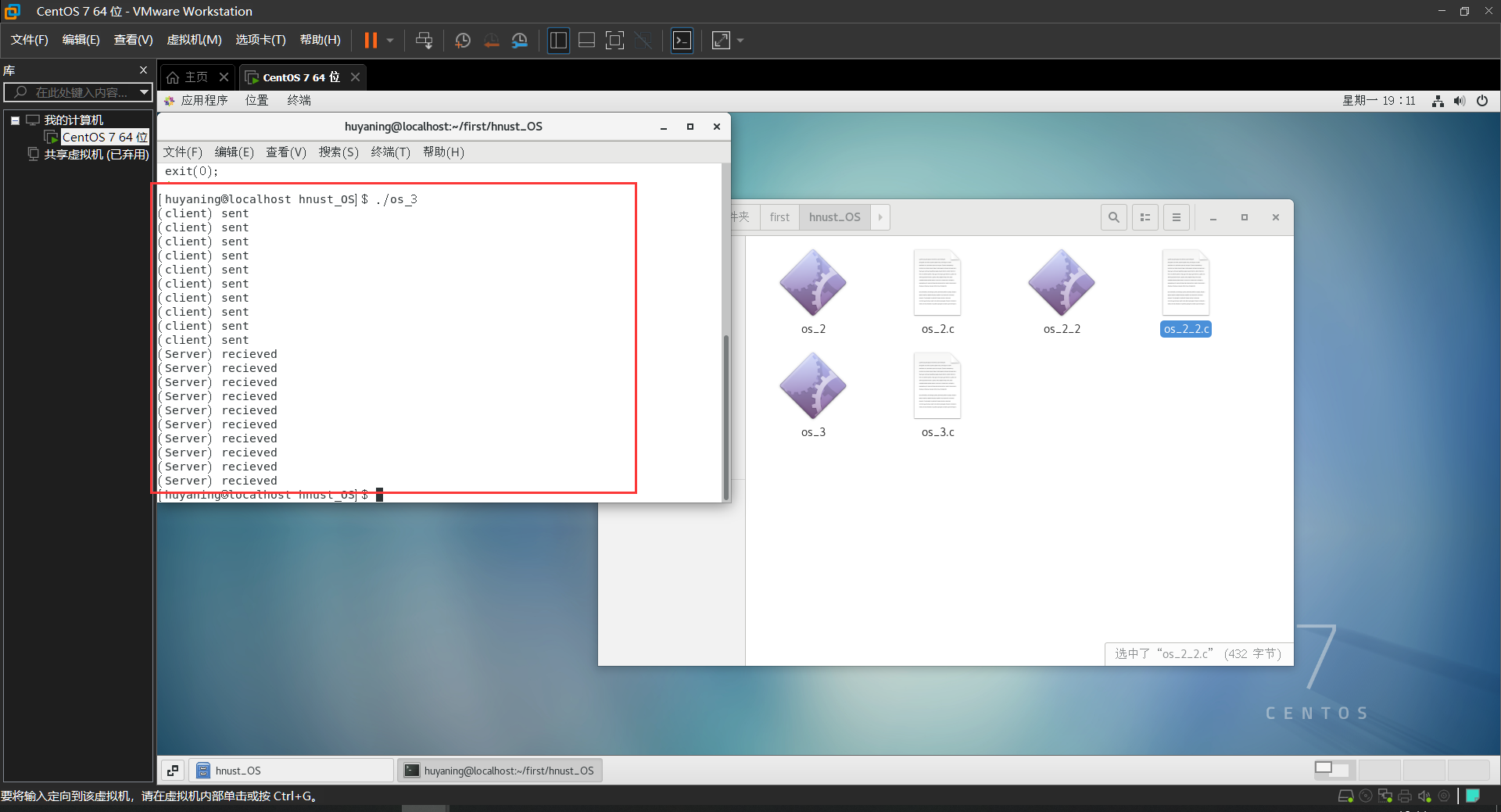Take a snapshot of the virtual machine
Screen dimensions: 1501x812
(x=463, y=41)
